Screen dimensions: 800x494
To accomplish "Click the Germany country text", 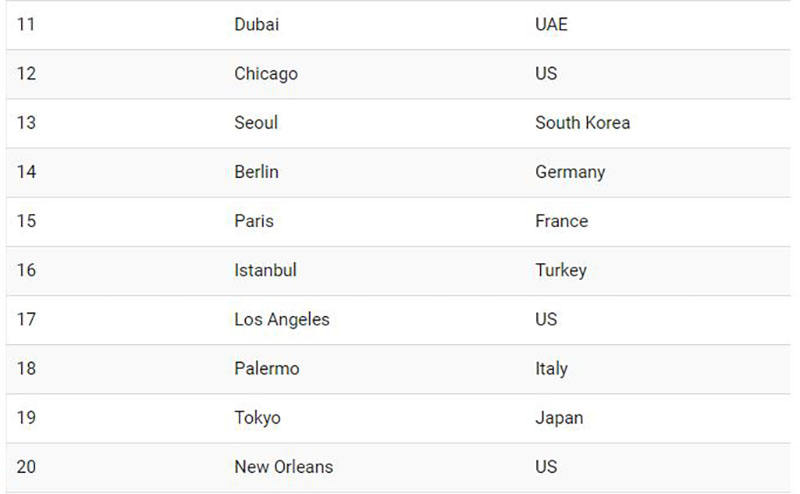I will pyautogui.click(x=570, y=172).
